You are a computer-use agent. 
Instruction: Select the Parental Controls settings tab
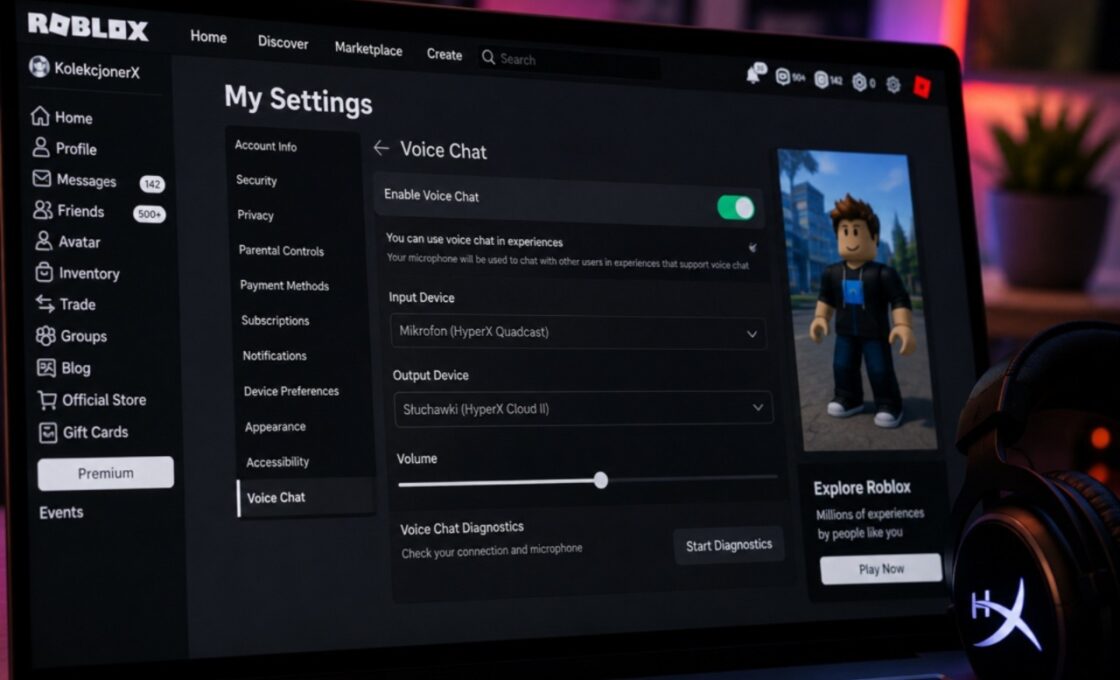click(281, 251)
